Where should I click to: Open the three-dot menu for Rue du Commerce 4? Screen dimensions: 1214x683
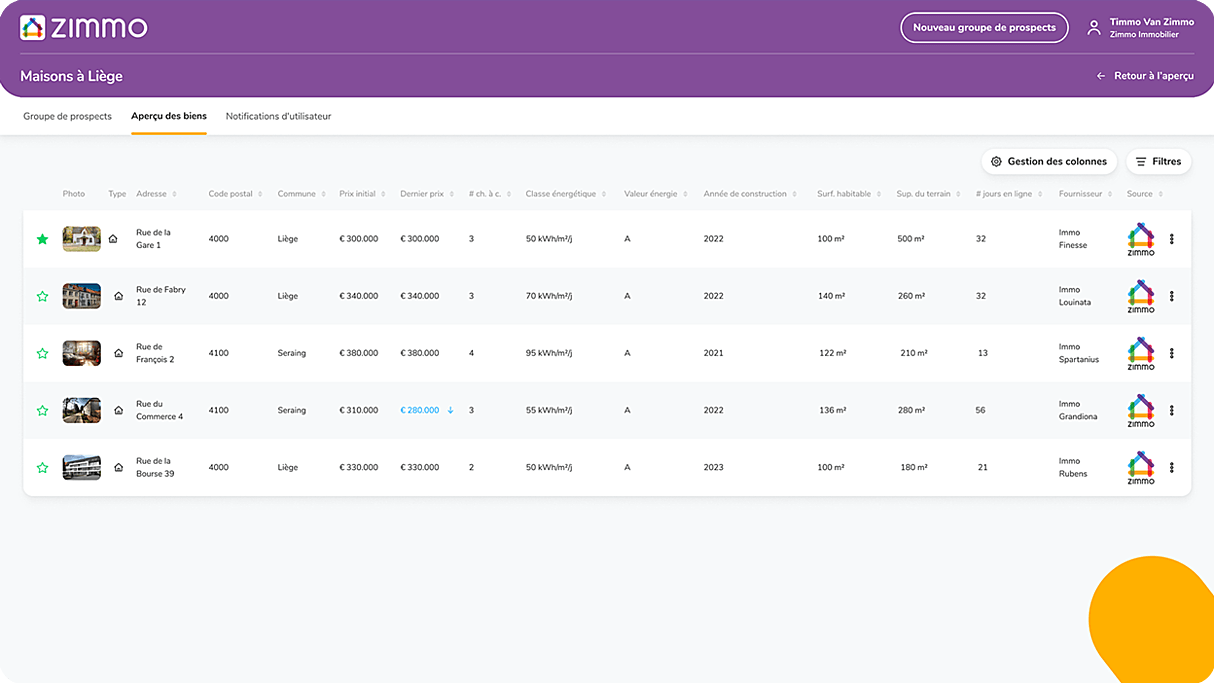(x=1171, y=410)
